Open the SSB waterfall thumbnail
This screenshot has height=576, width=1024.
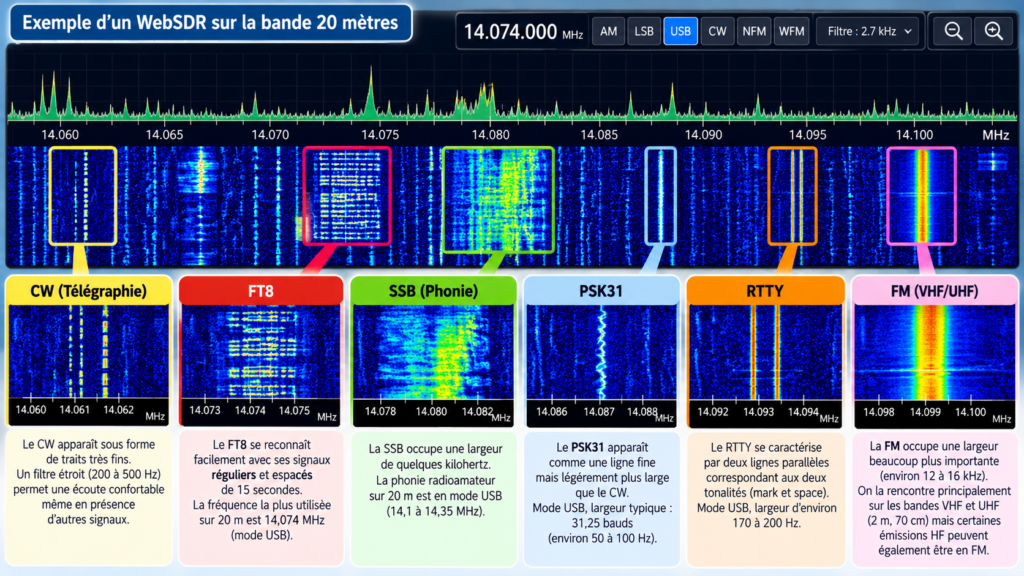433,353
